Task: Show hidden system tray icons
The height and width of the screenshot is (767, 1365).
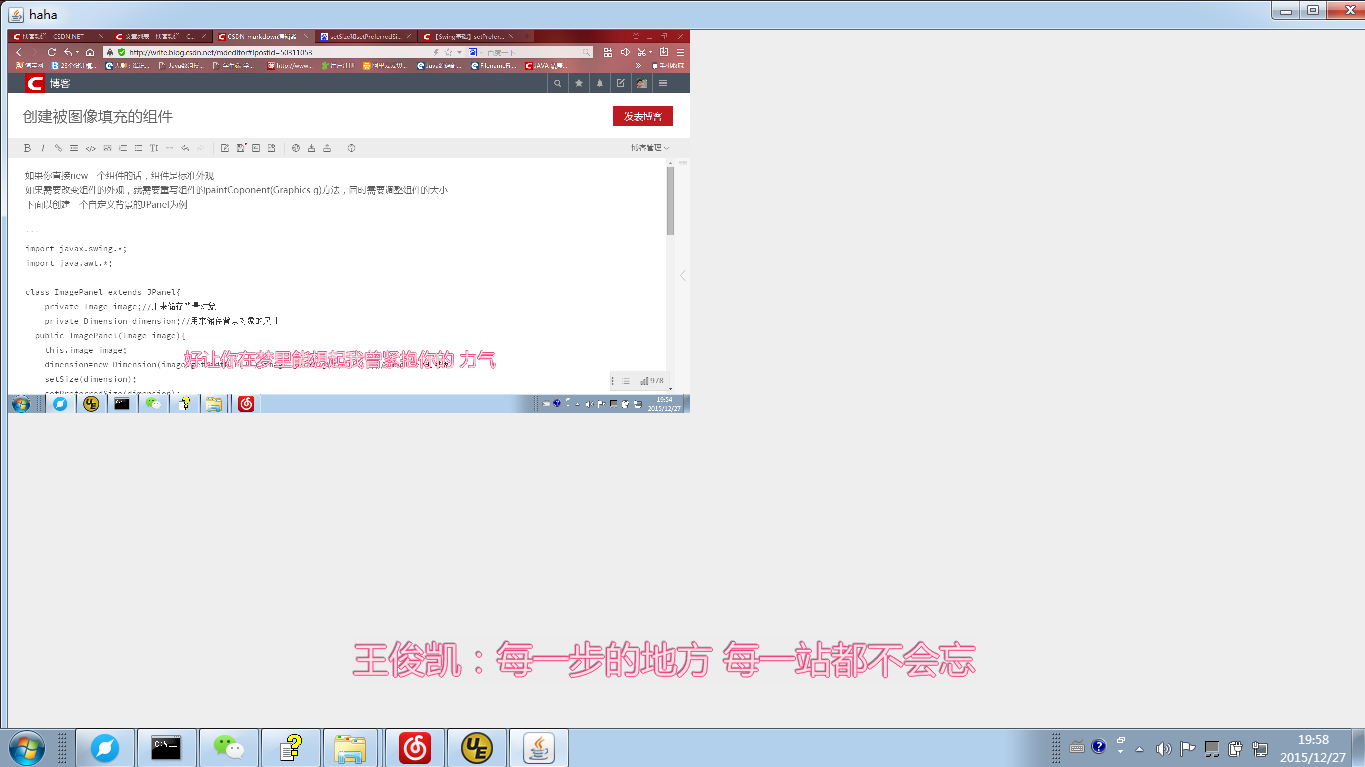Action: click(1140, 748)
